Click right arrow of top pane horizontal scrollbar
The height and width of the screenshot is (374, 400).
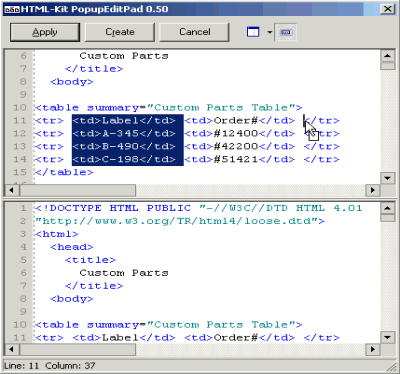tap(373, 190)
